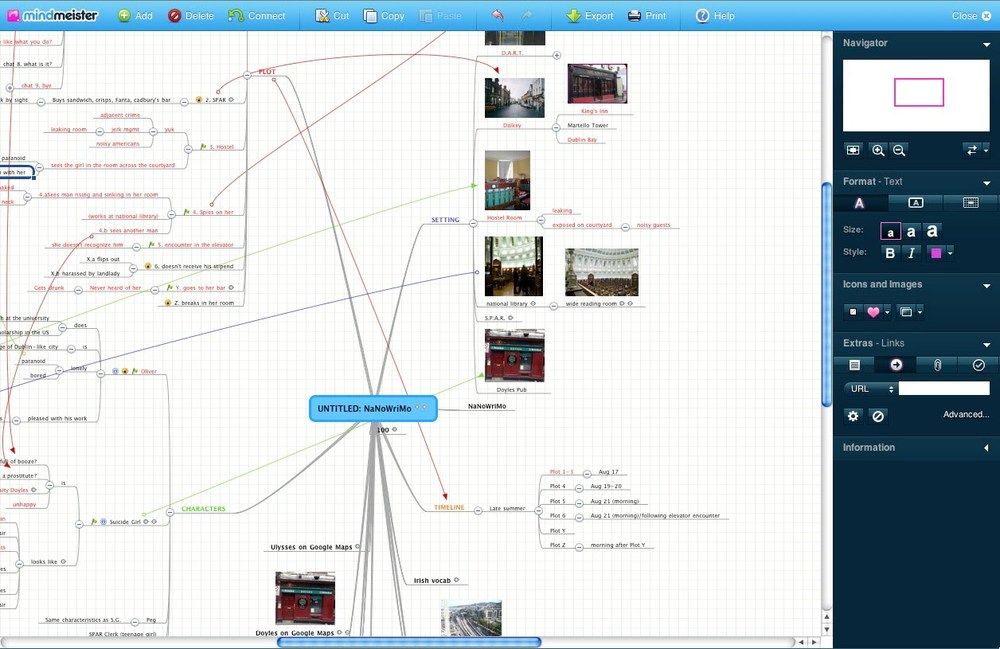Screen dimensions: 1000x649
Task: Click the Delete toolbar icon
Action: [x=174, y=16]
